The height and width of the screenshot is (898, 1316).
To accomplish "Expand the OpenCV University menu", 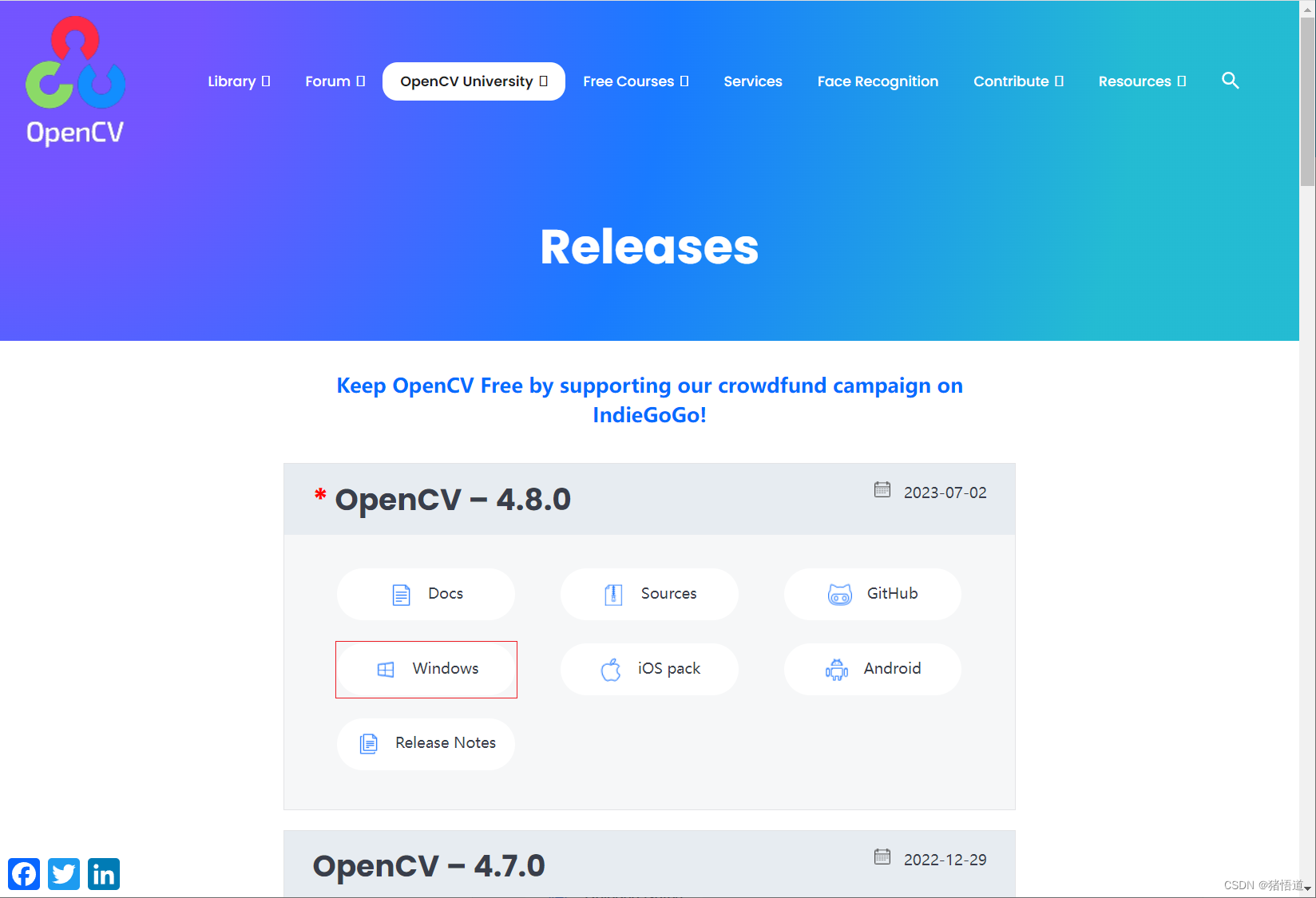I will pos(474,81).
